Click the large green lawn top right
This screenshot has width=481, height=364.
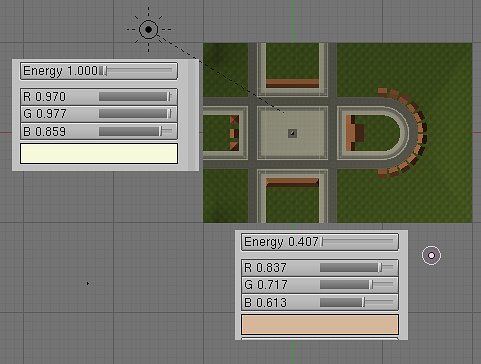(x=404, y=70)
